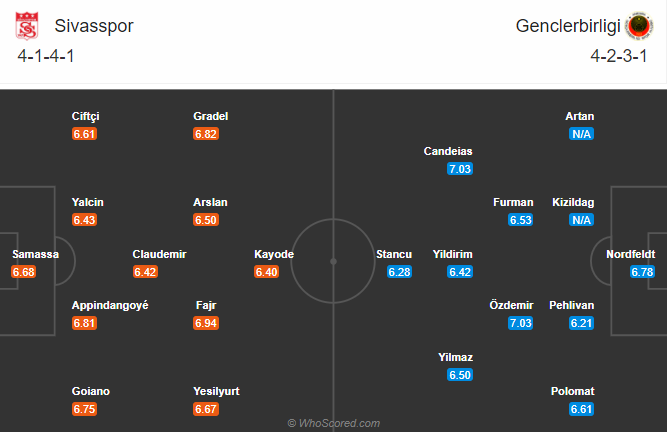Click the WhoScored.com watermark
667x432 pixels.
coord(333,423)
